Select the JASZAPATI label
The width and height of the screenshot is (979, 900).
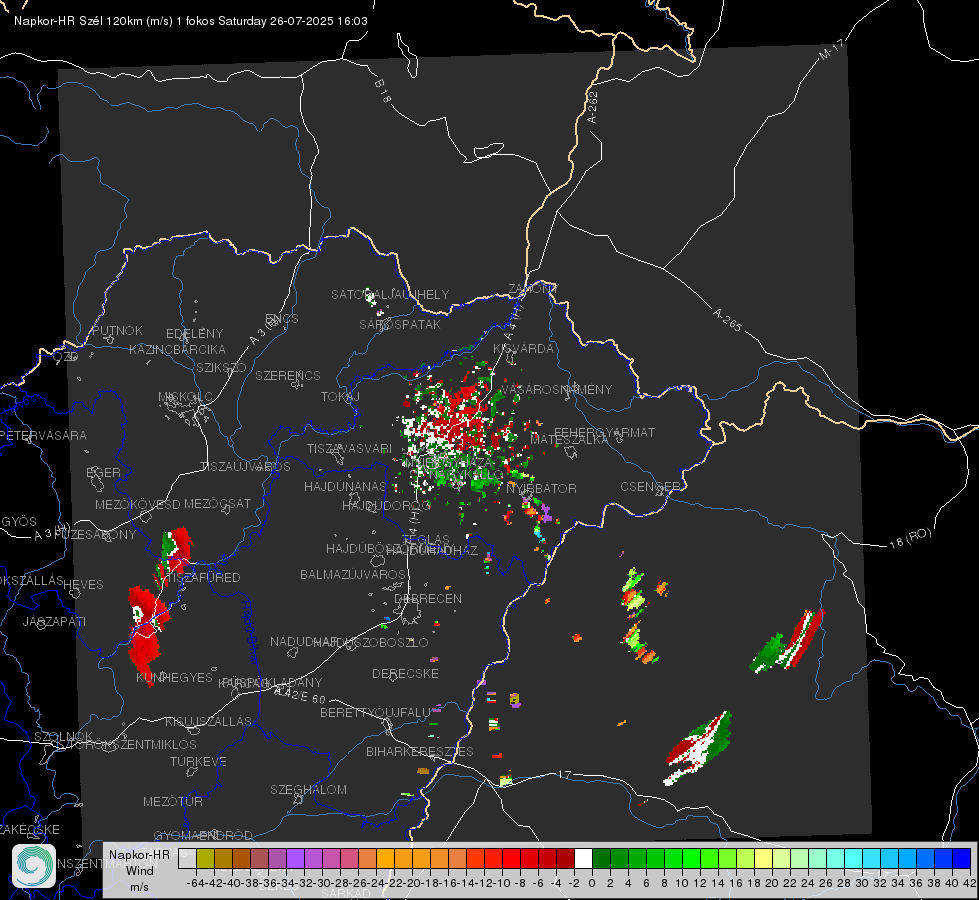coord(54,621)
